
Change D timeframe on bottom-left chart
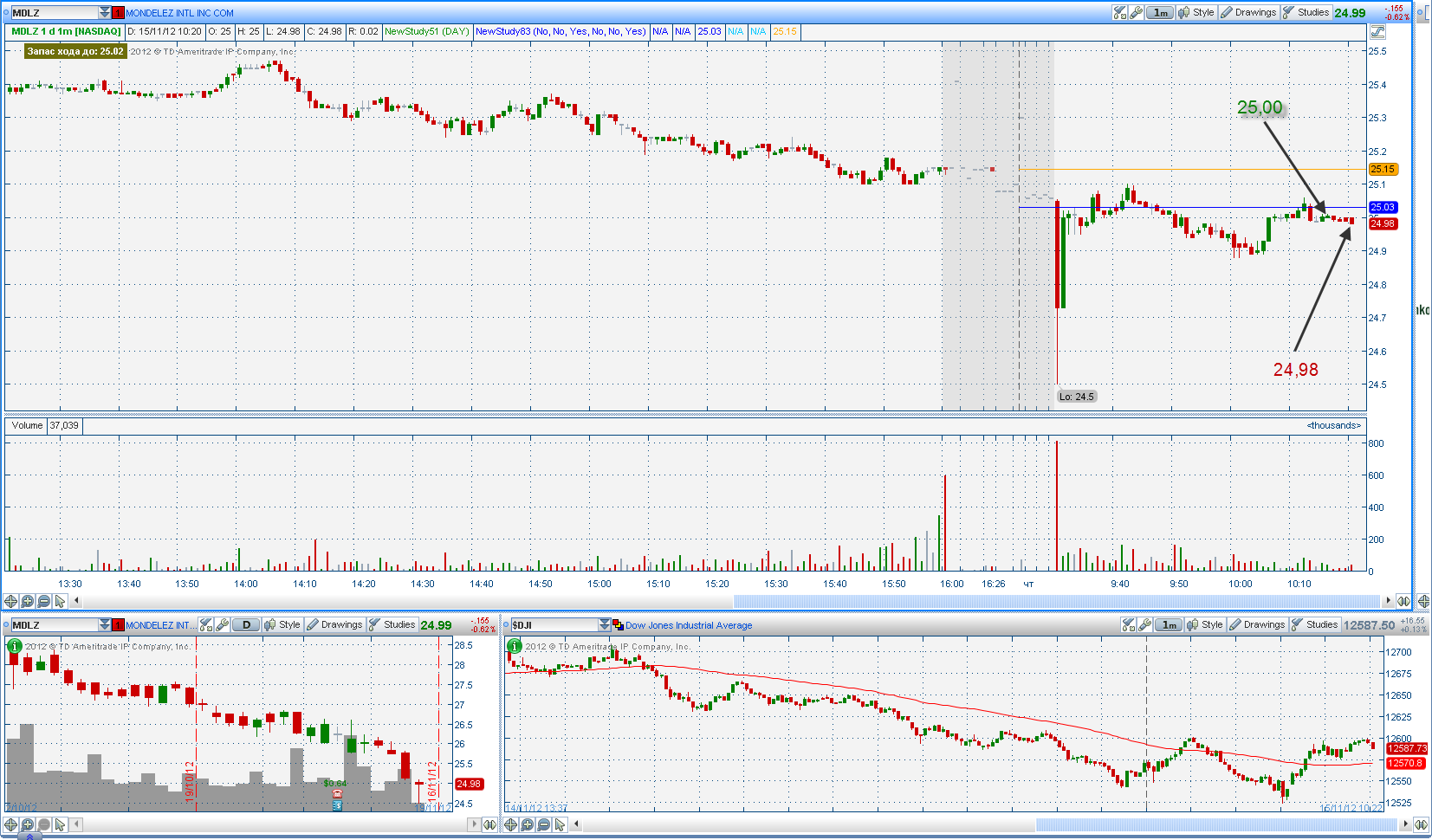pos(246,624)
